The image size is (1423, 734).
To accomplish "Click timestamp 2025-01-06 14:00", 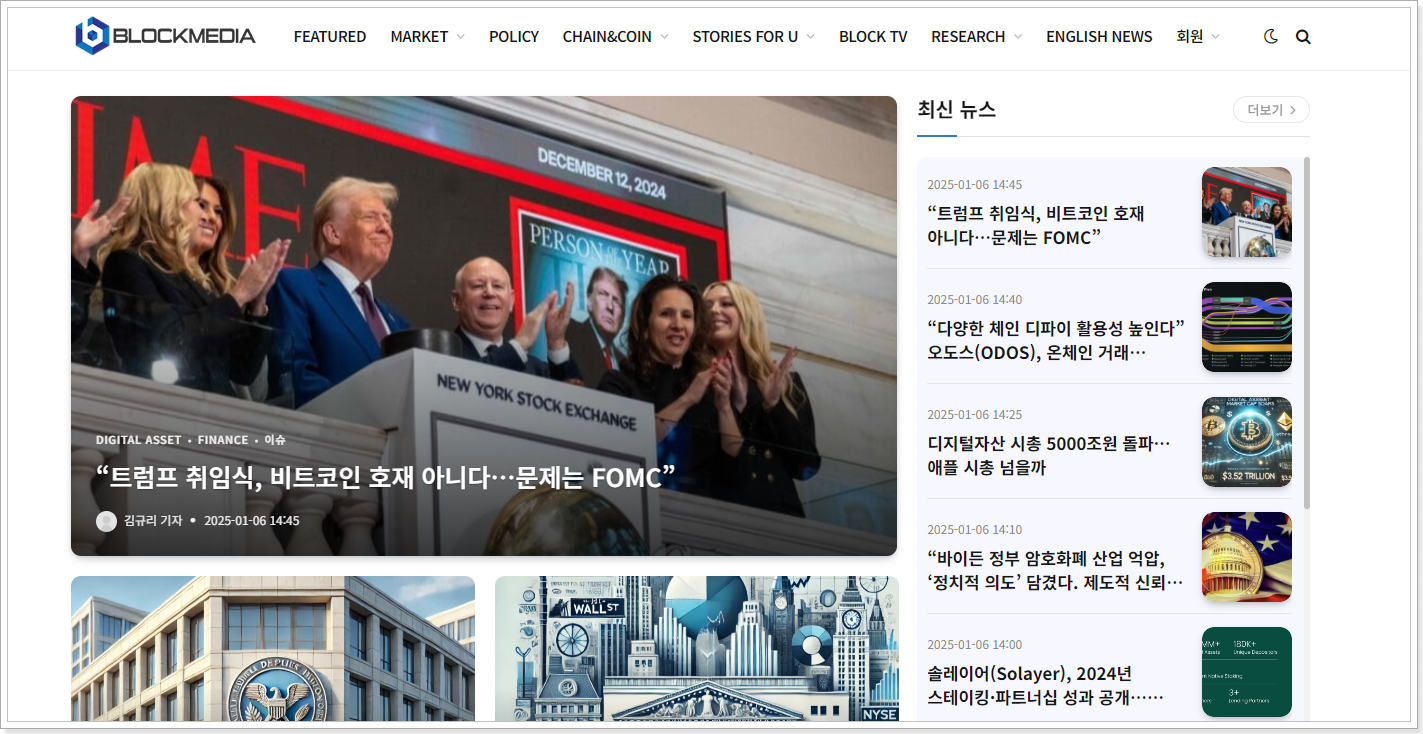I will pos(975,645).
